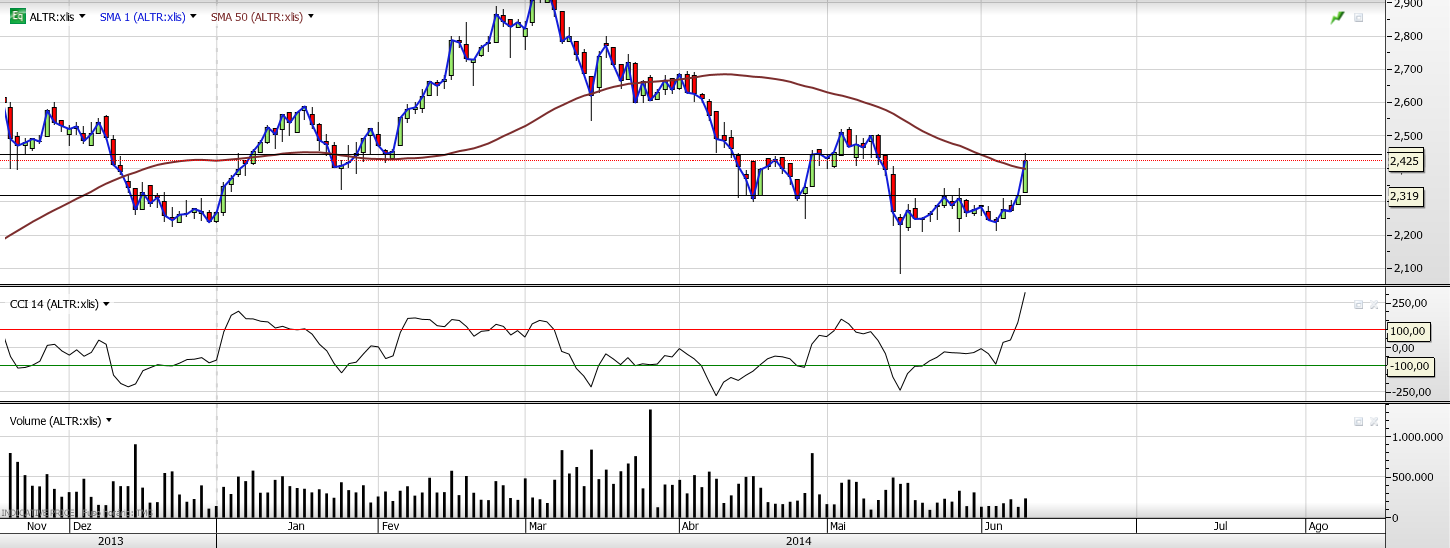Click the Mar label on time axis
Viewport: 1450px width, 548px height.
tap(538, 525)
